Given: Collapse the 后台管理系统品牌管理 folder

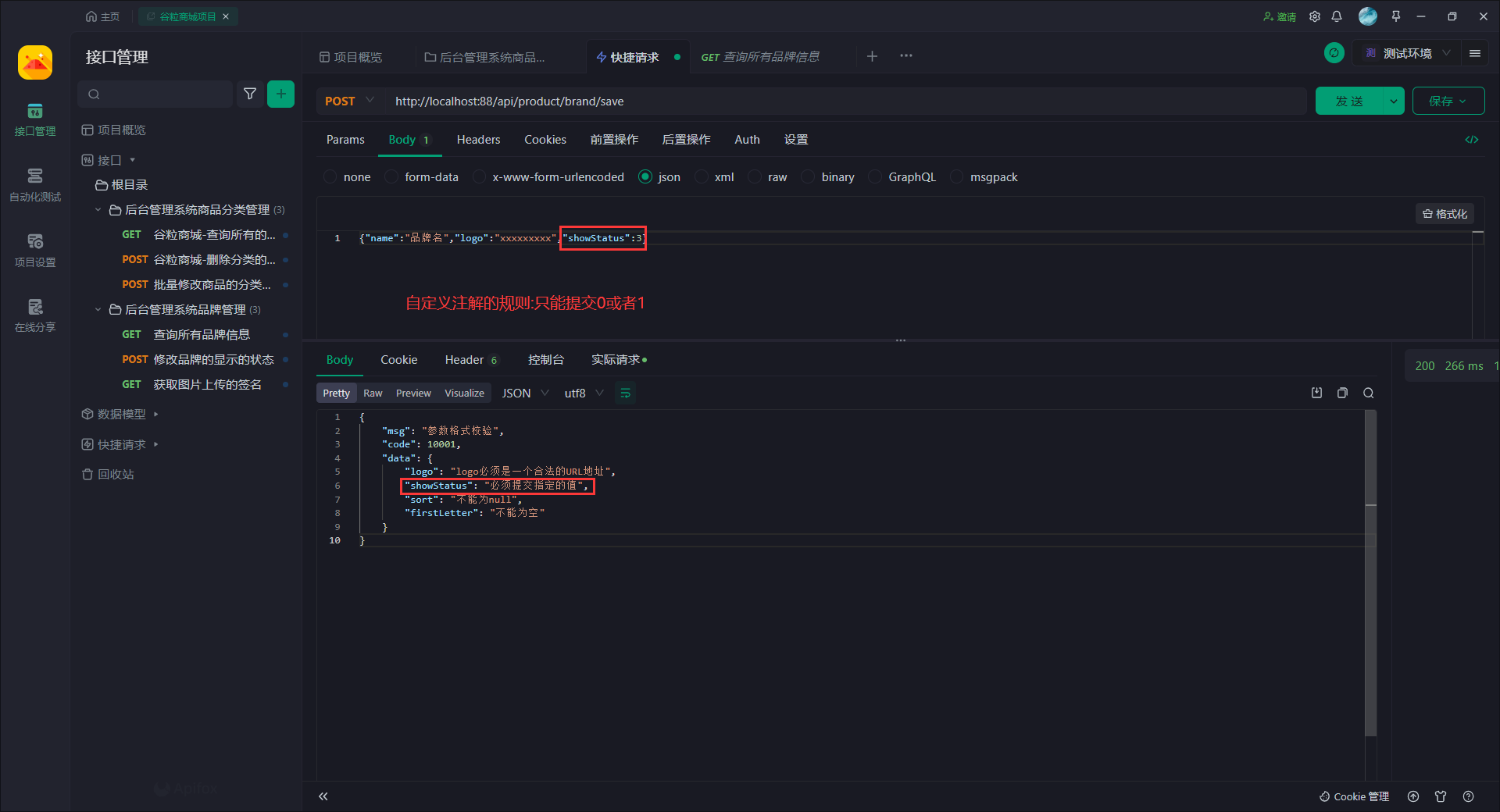Looking at the screenshot, I should coord(98,310).
